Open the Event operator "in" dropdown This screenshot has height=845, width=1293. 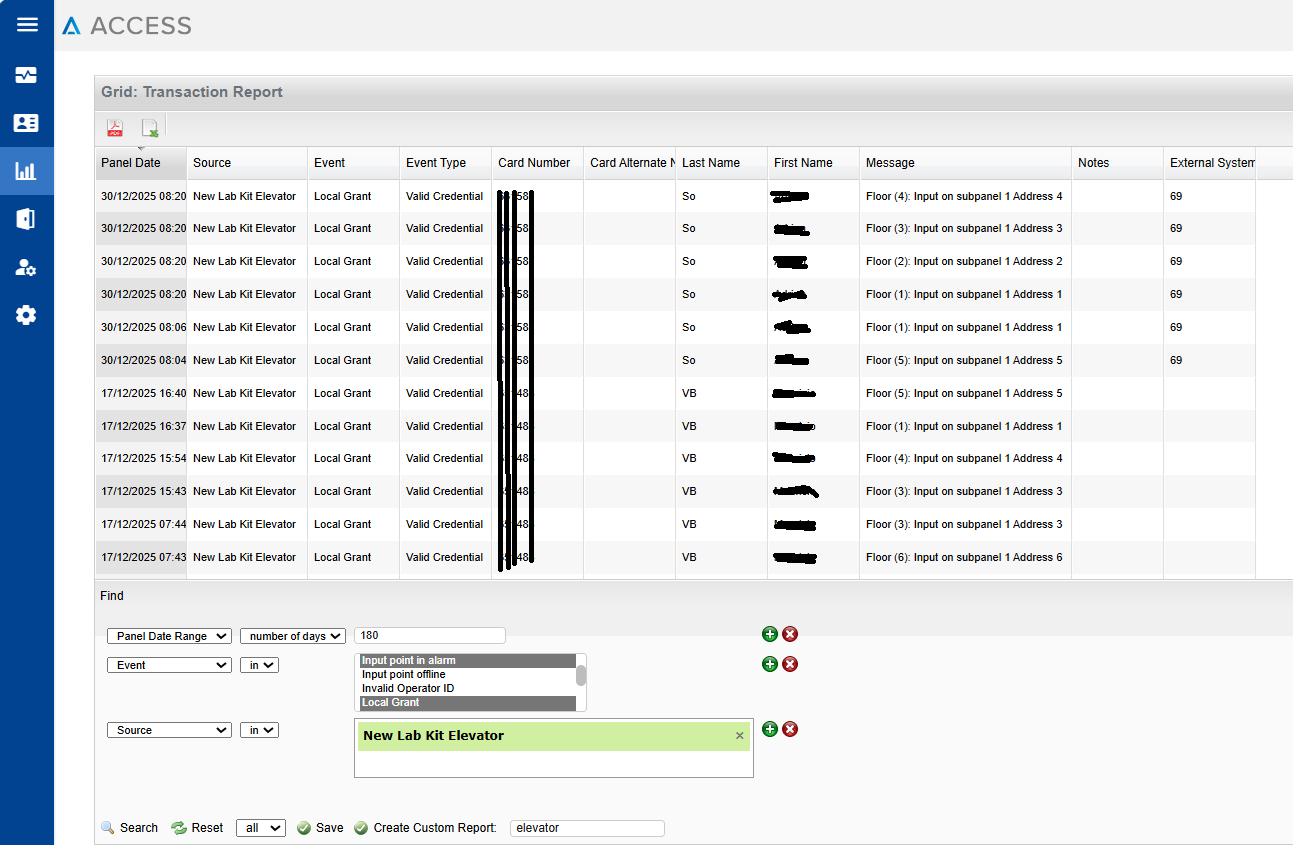point(259,665)
